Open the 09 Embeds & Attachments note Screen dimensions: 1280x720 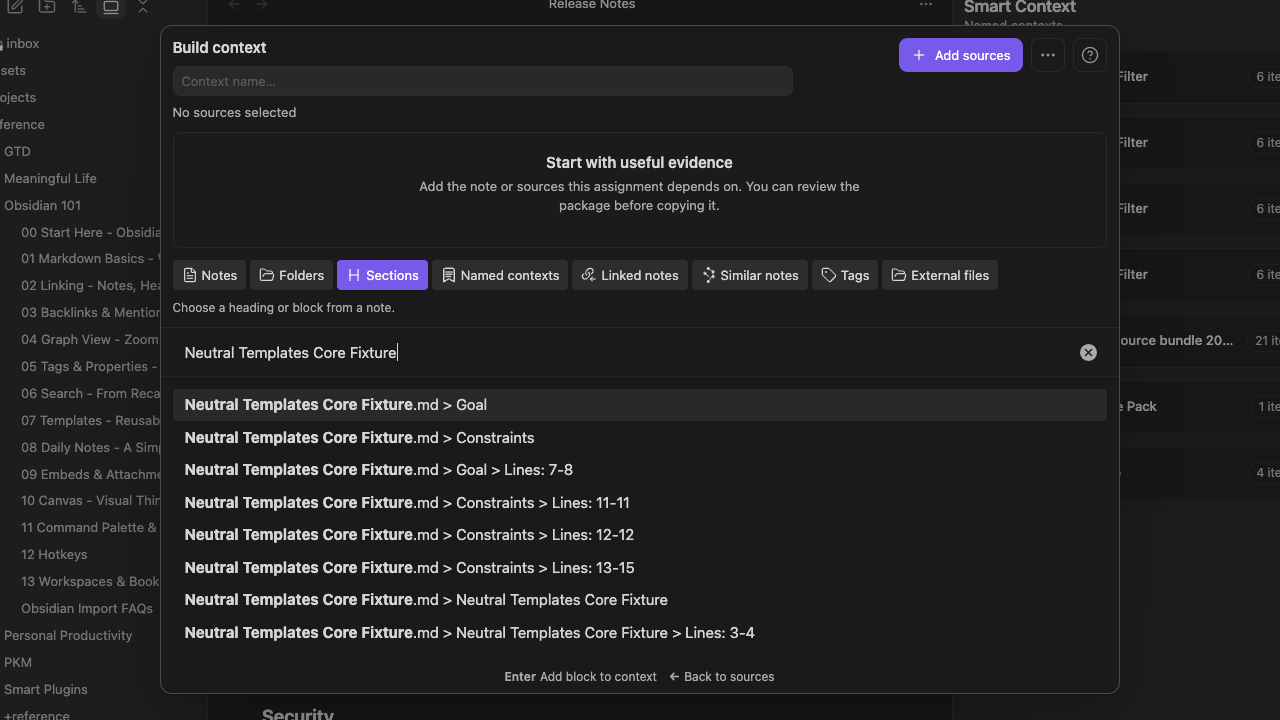click(x=88, y=475)
